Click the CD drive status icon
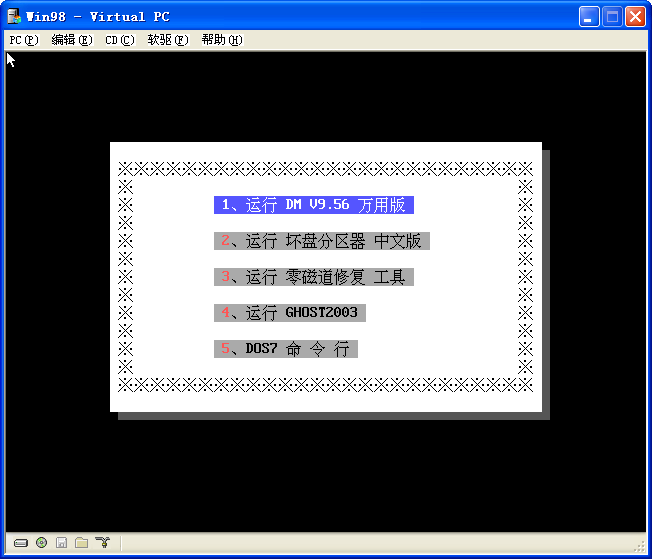 tap(41, 542)
